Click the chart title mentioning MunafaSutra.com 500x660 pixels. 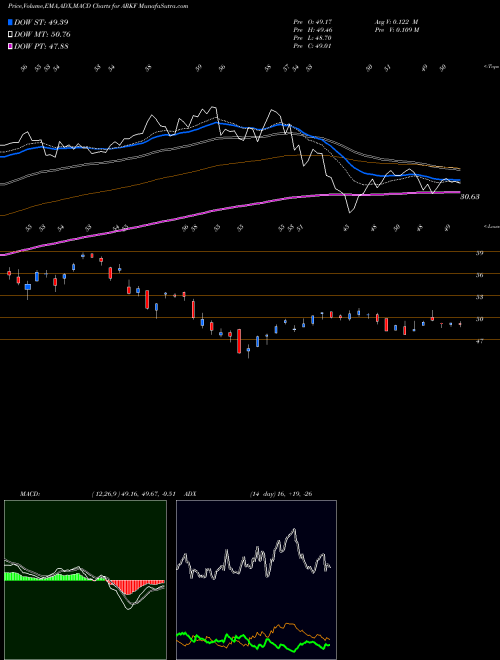[98, 6]
